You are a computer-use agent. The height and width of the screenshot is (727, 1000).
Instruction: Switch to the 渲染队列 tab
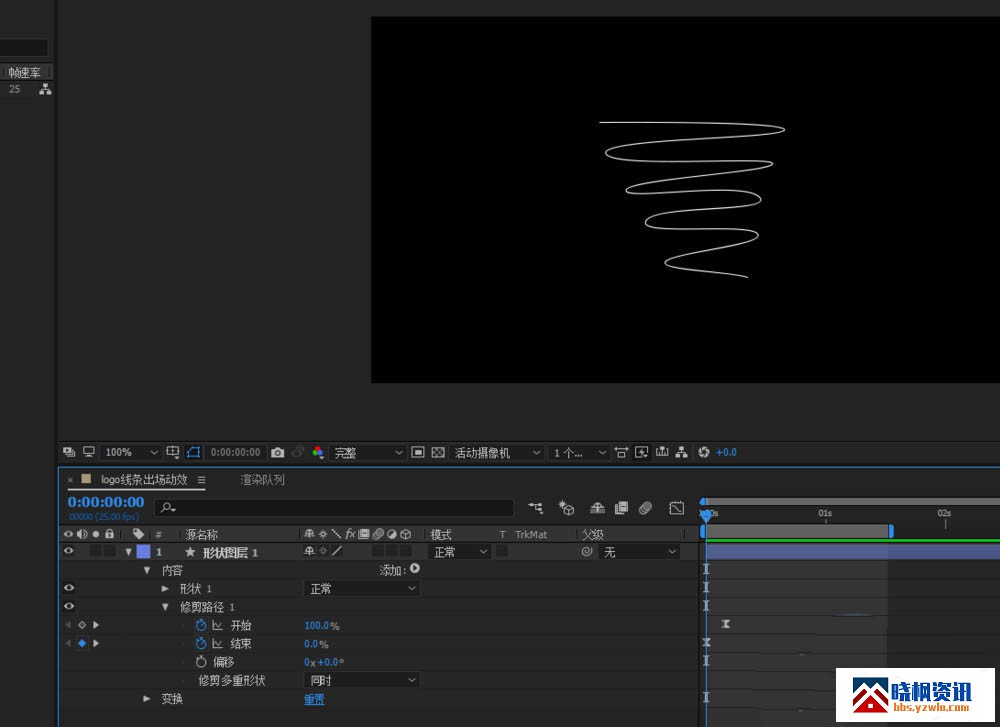(262, 480)
